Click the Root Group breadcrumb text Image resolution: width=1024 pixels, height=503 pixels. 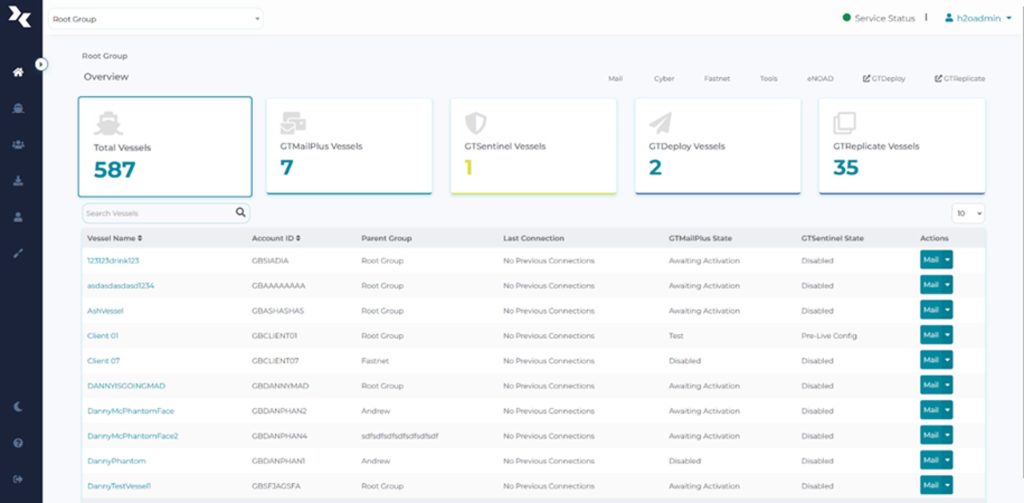(x=104, y=56)
